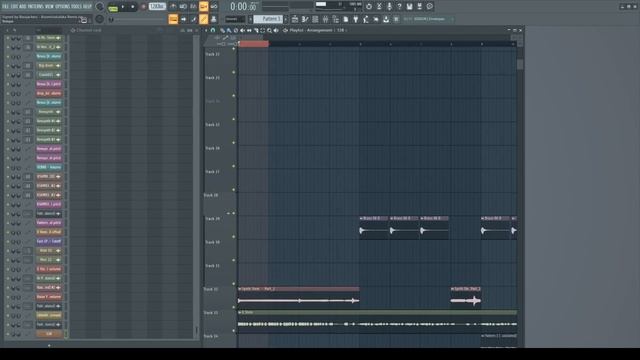Image resolution: width=640 pixels, height=360 pixels.
Task: Click the Stop button in transport
Action: click(133, 7)
